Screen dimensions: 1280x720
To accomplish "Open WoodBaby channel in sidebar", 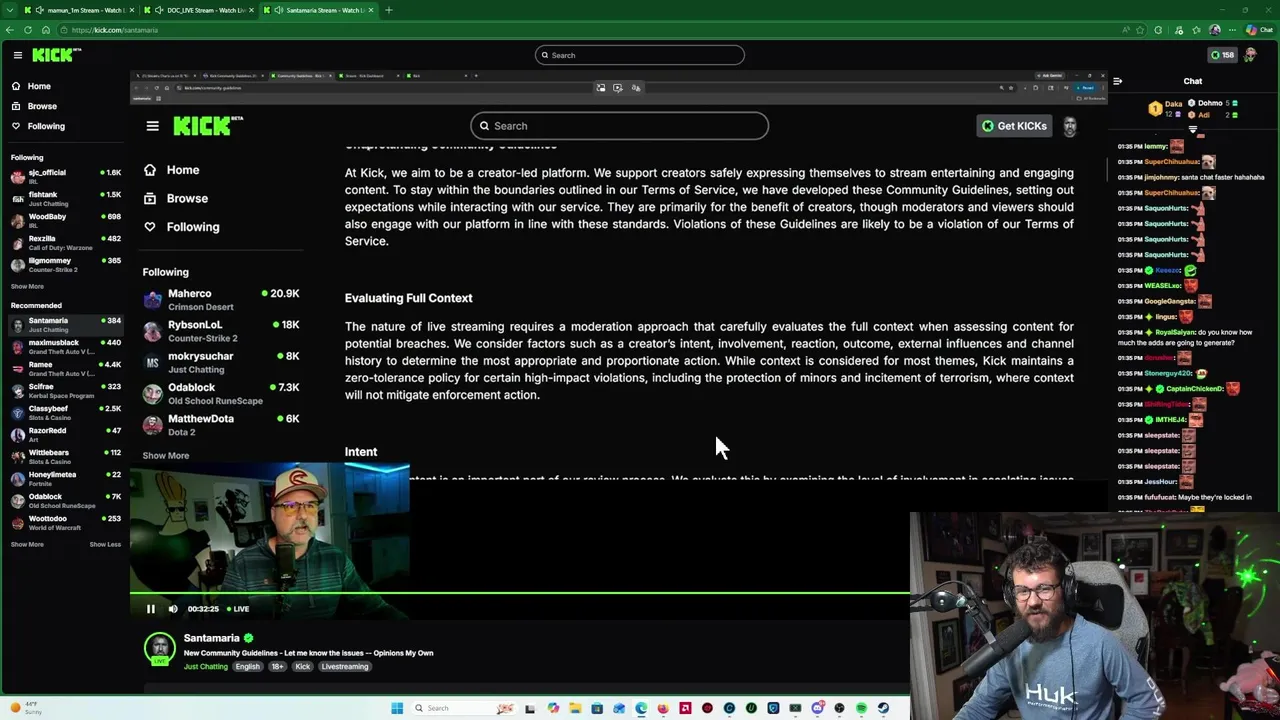I will (x=65, y=220).
